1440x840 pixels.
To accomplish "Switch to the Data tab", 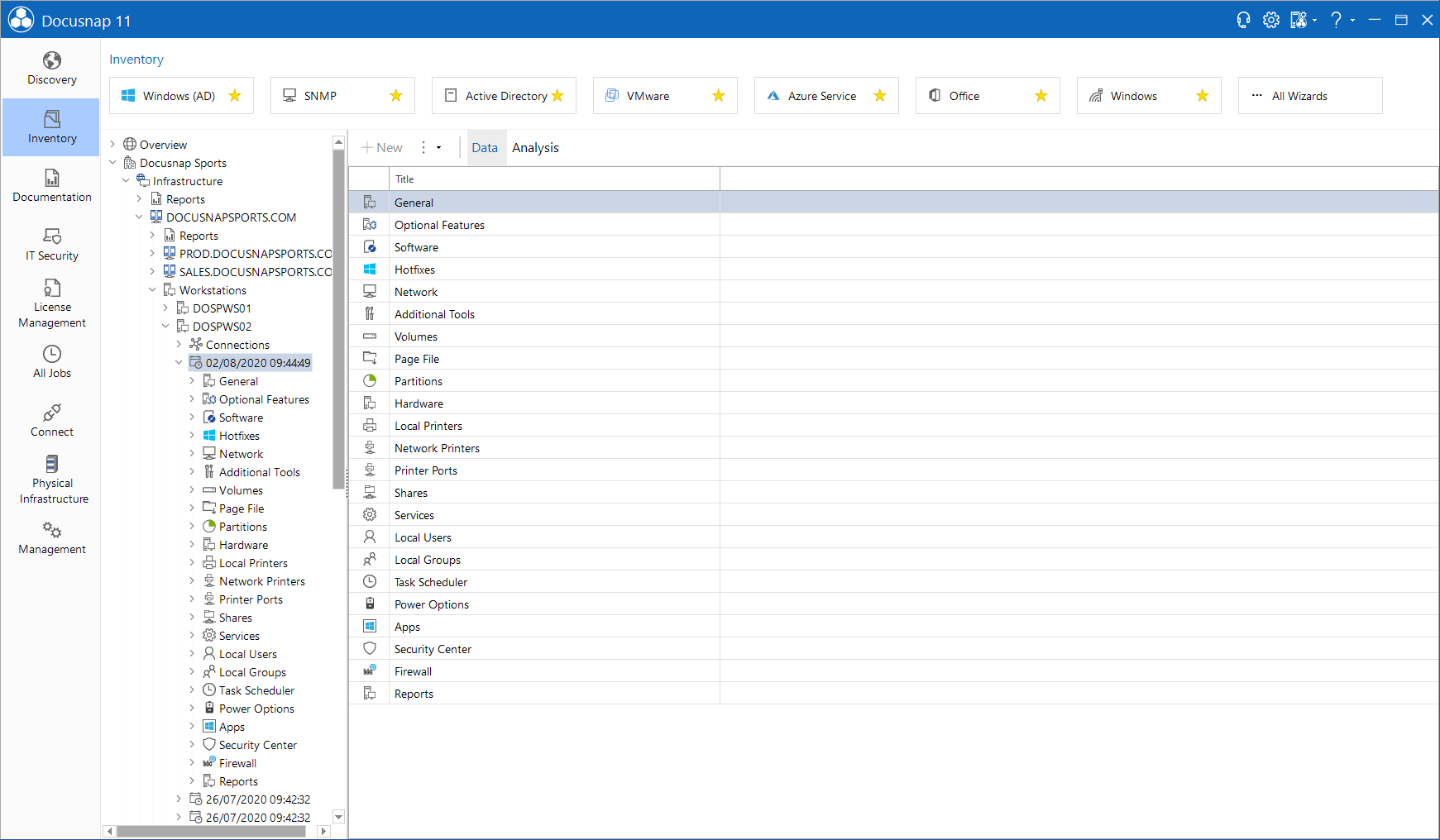I will tap(485, 148).
